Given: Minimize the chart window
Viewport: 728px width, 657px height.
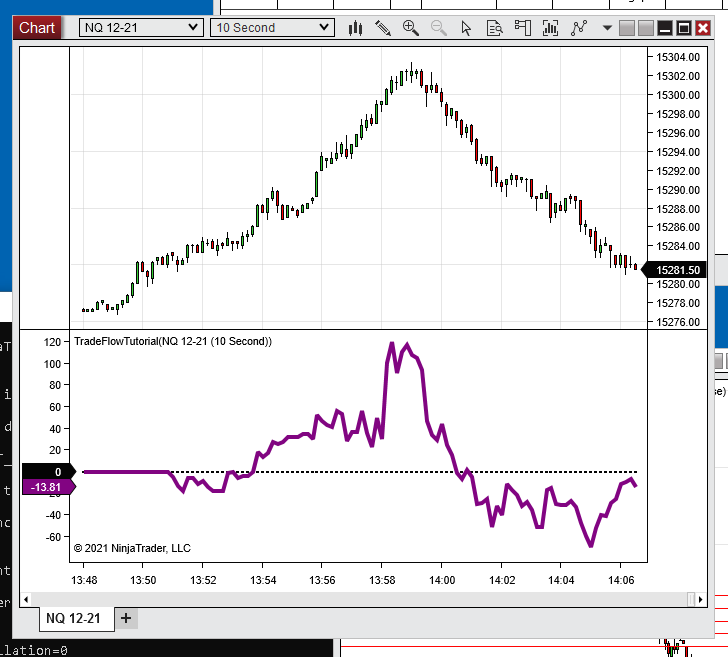Looking at the screenshot, I should [665, 28].
